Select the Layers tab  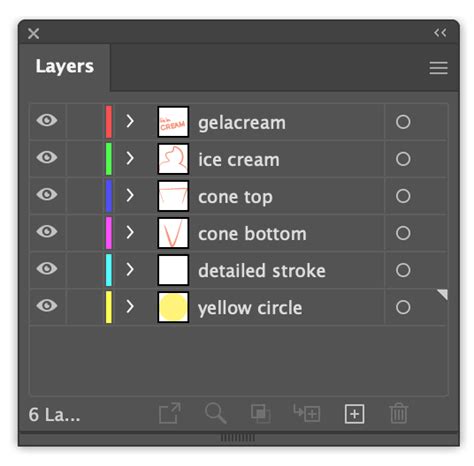65,66
